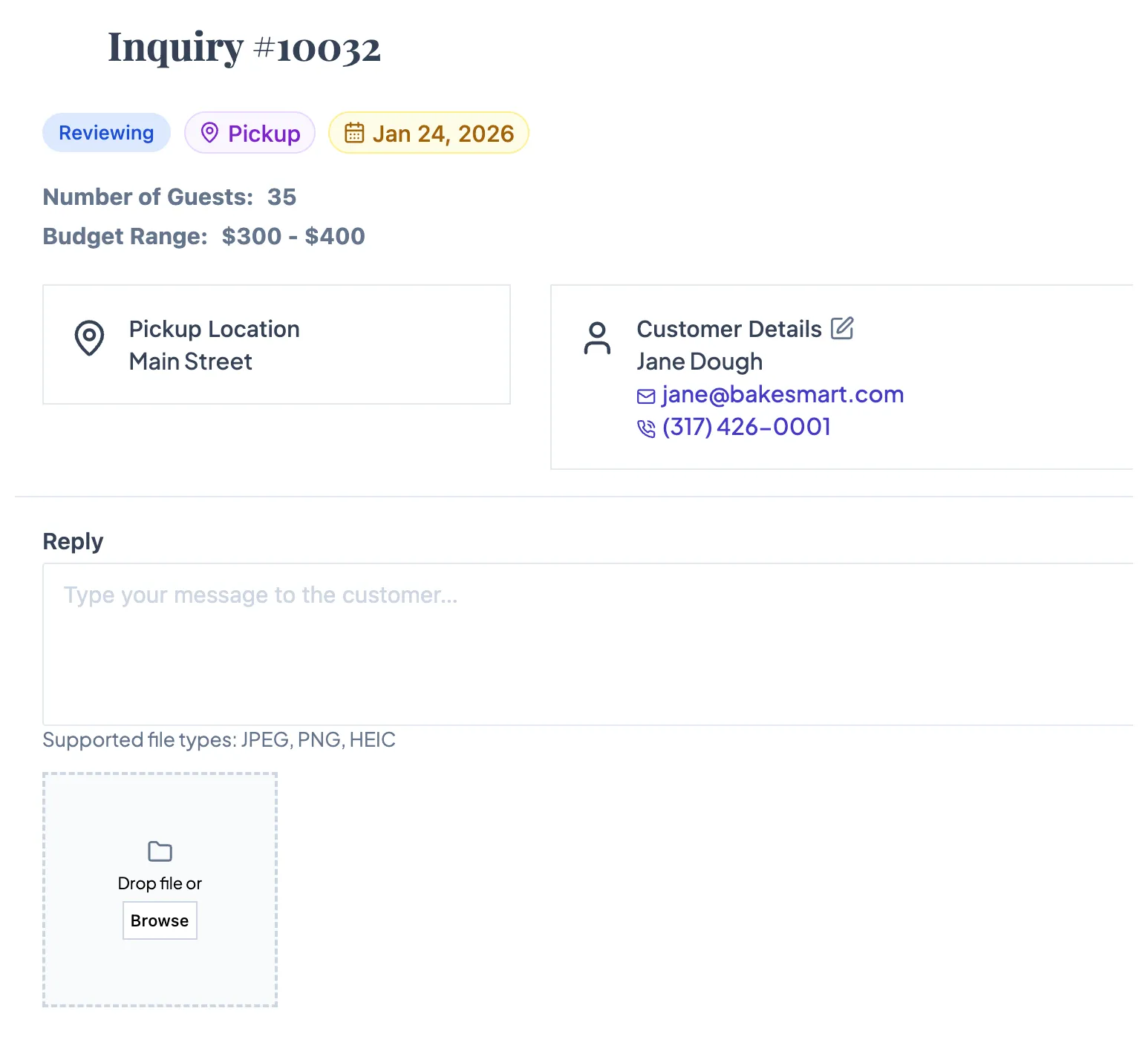Click the location pin in Pickup badge
1148x1037 pixels.
tap(209, 133)
